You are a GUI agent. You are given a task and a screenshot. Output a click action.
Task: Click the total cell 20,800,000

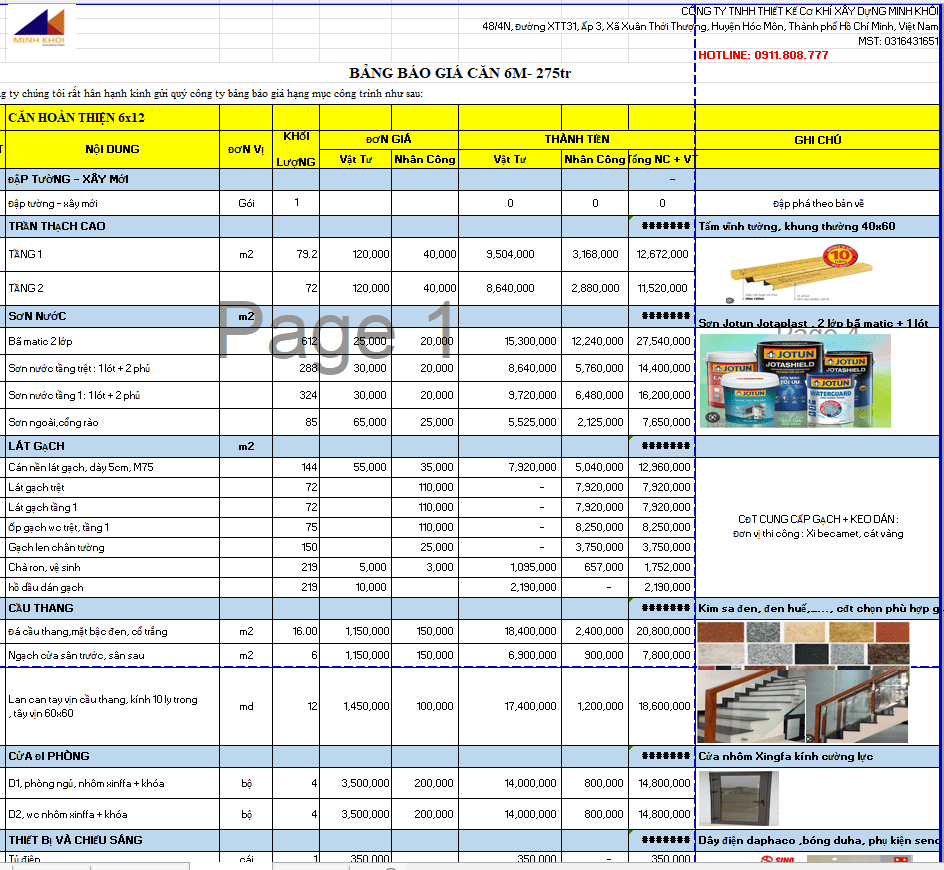pos(662,632)
